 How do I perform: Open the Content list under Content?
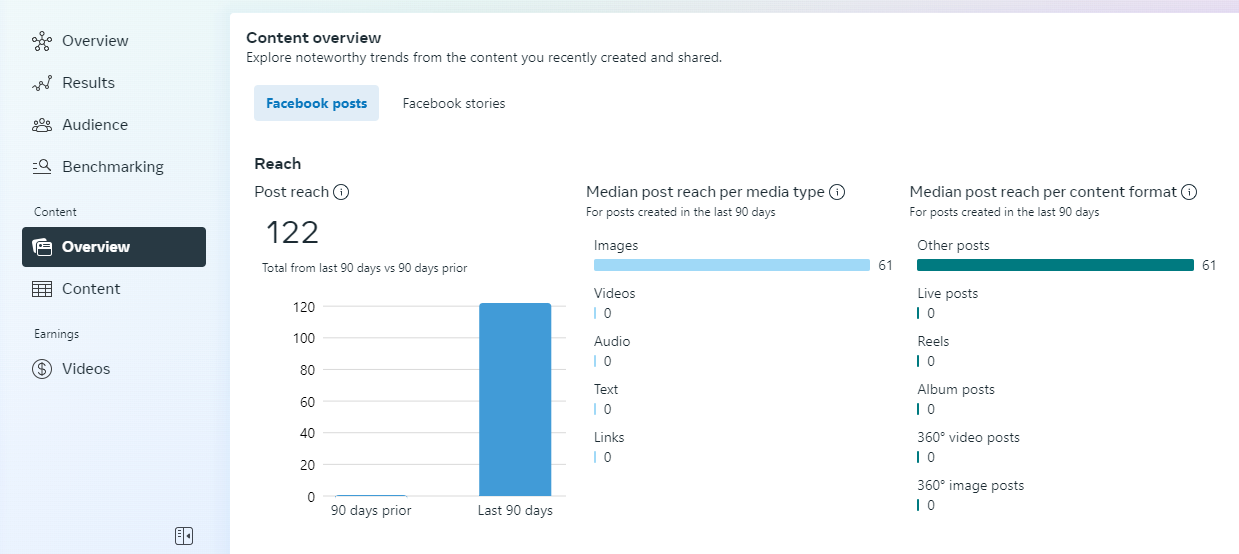click(91, 289)
